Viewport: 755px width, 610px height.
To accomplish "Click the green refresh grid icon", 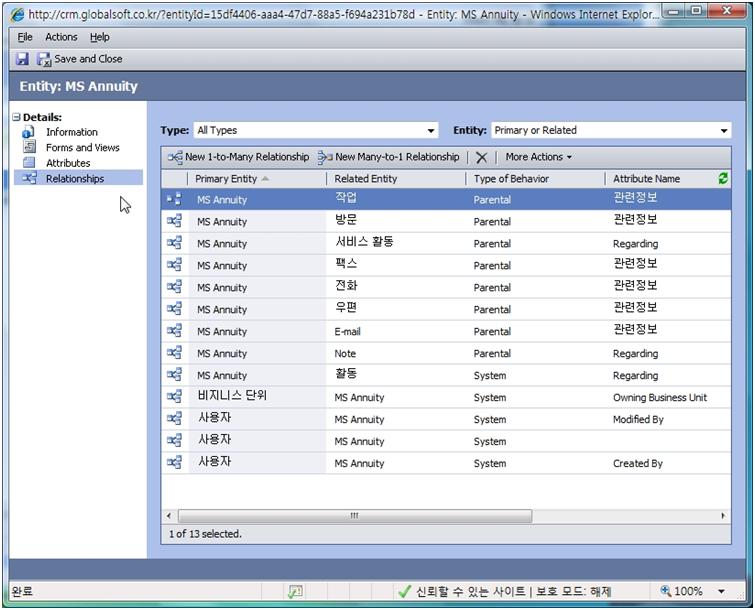I will 723,179.
